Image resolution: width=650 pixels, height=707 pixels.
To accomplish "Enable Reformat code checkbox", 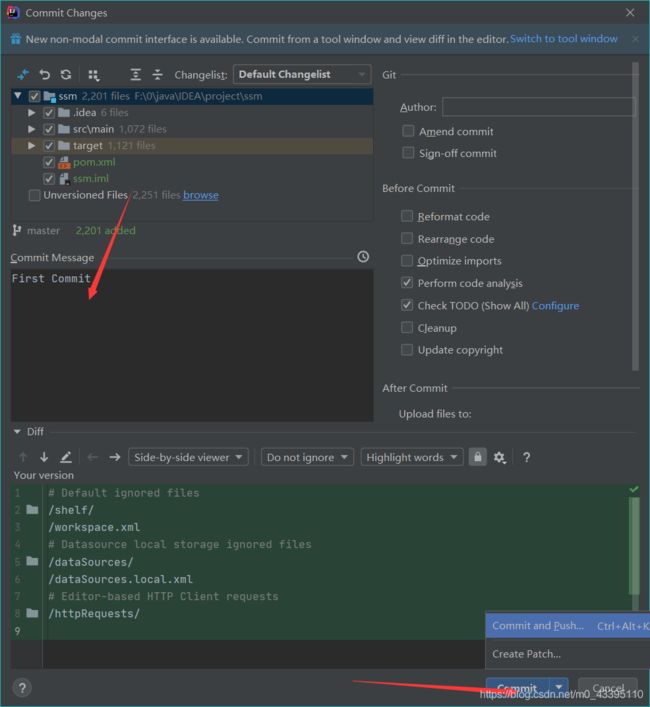I will pos(407,216).
